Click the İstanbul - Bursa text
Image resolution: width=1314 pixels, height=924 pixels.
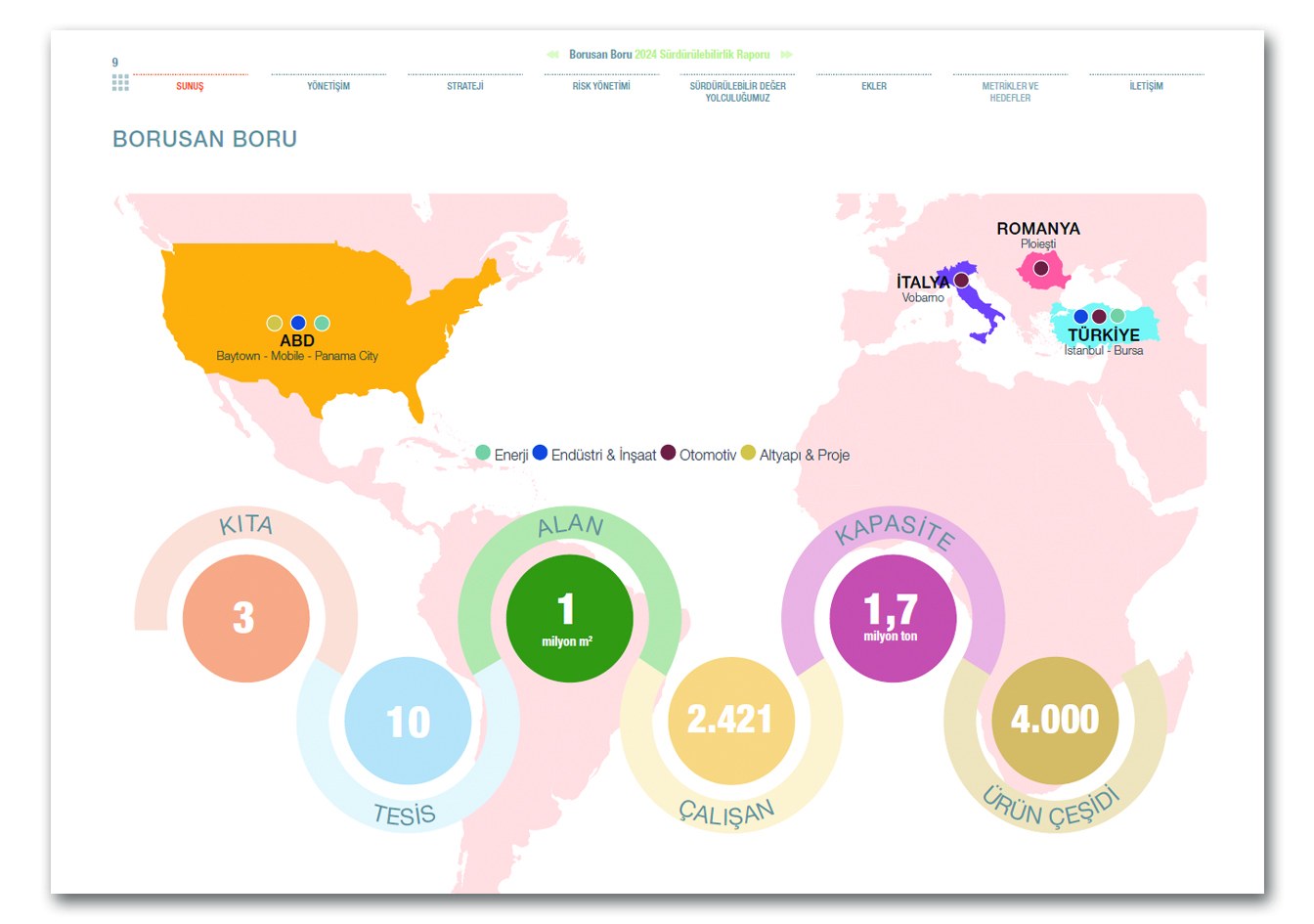pos(1104,350)
